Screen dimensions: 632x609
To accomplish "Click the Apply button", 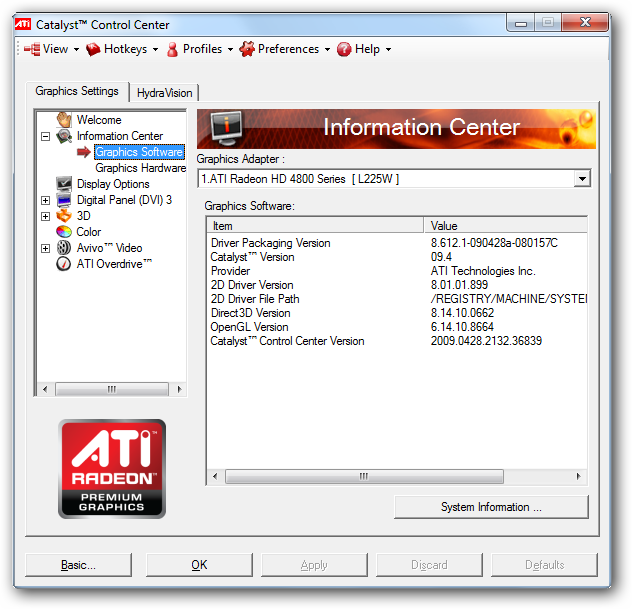I will click(x=314, y=565).
